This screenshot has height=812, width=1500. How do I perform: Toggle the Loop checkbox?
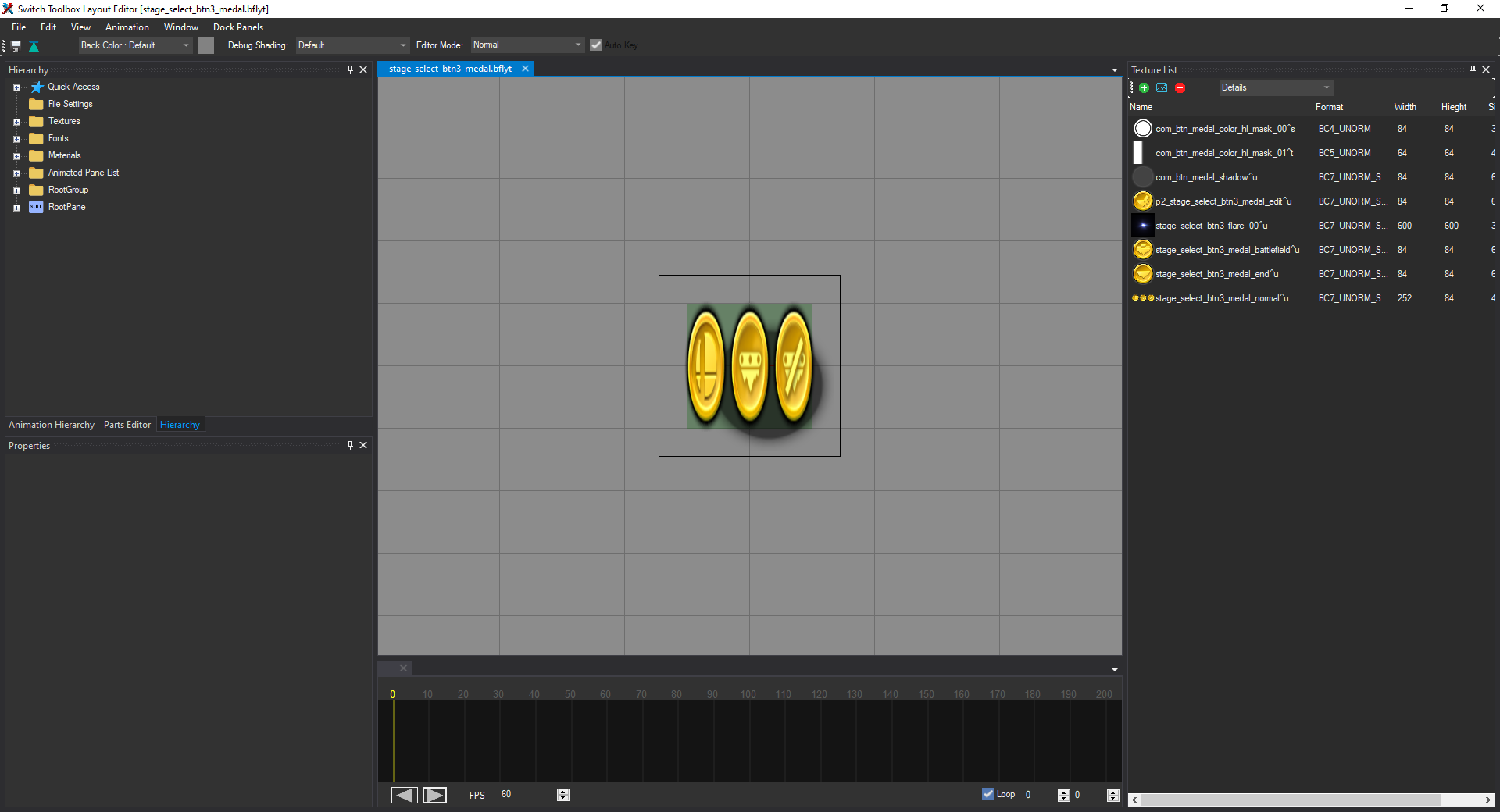point(987,794)
